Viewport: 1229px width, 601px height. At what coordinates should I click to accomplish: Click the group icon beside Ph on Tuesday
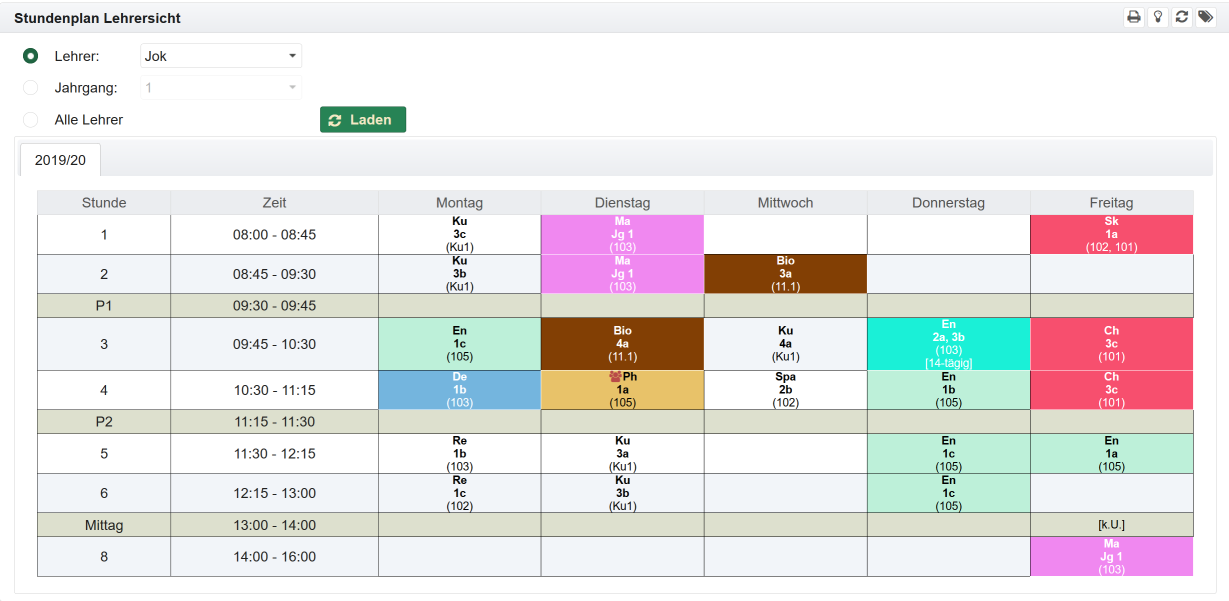point(615,377)
